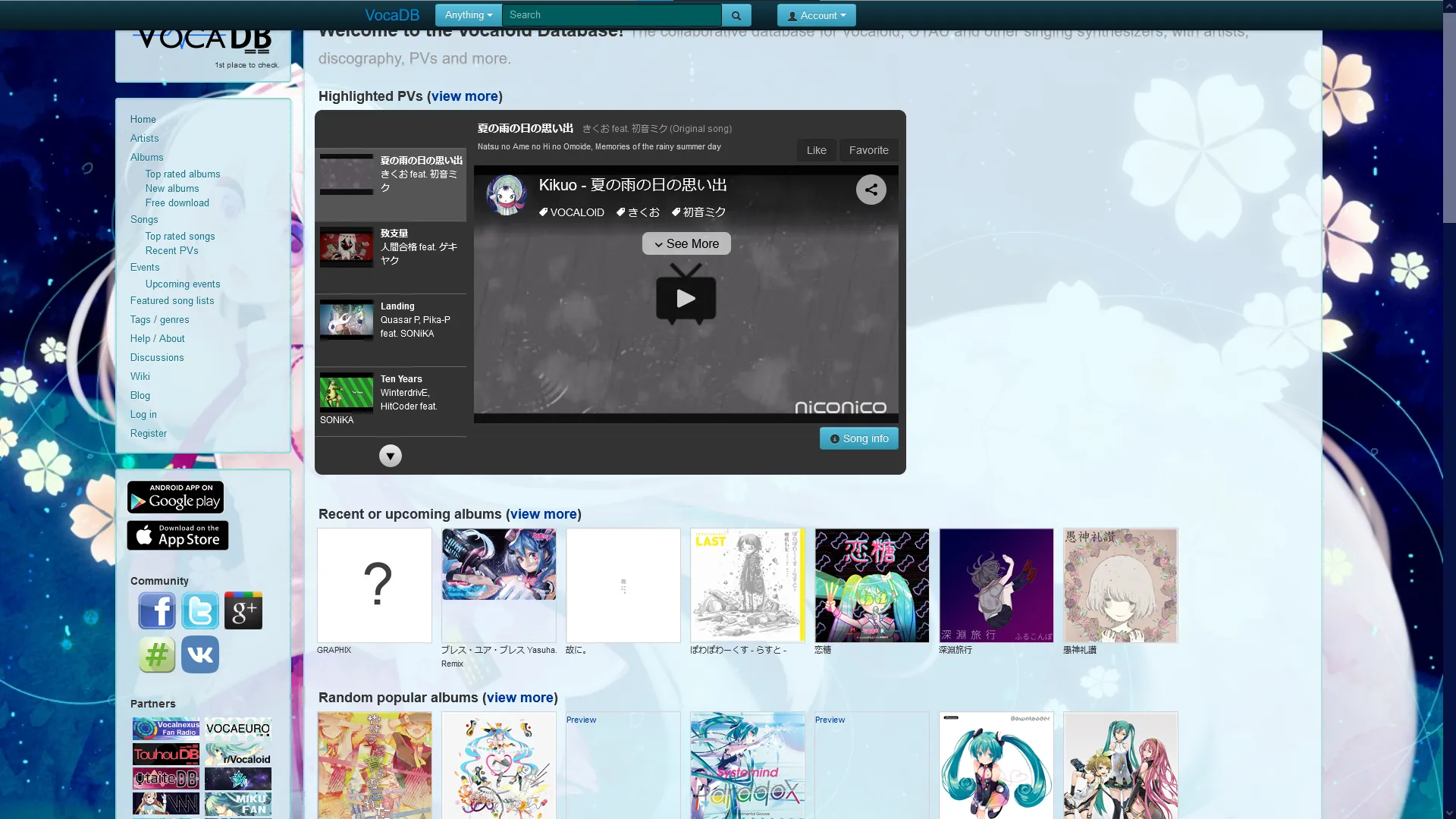
Task: Open Artists in the sidebar menu
Action: point(144,138)
